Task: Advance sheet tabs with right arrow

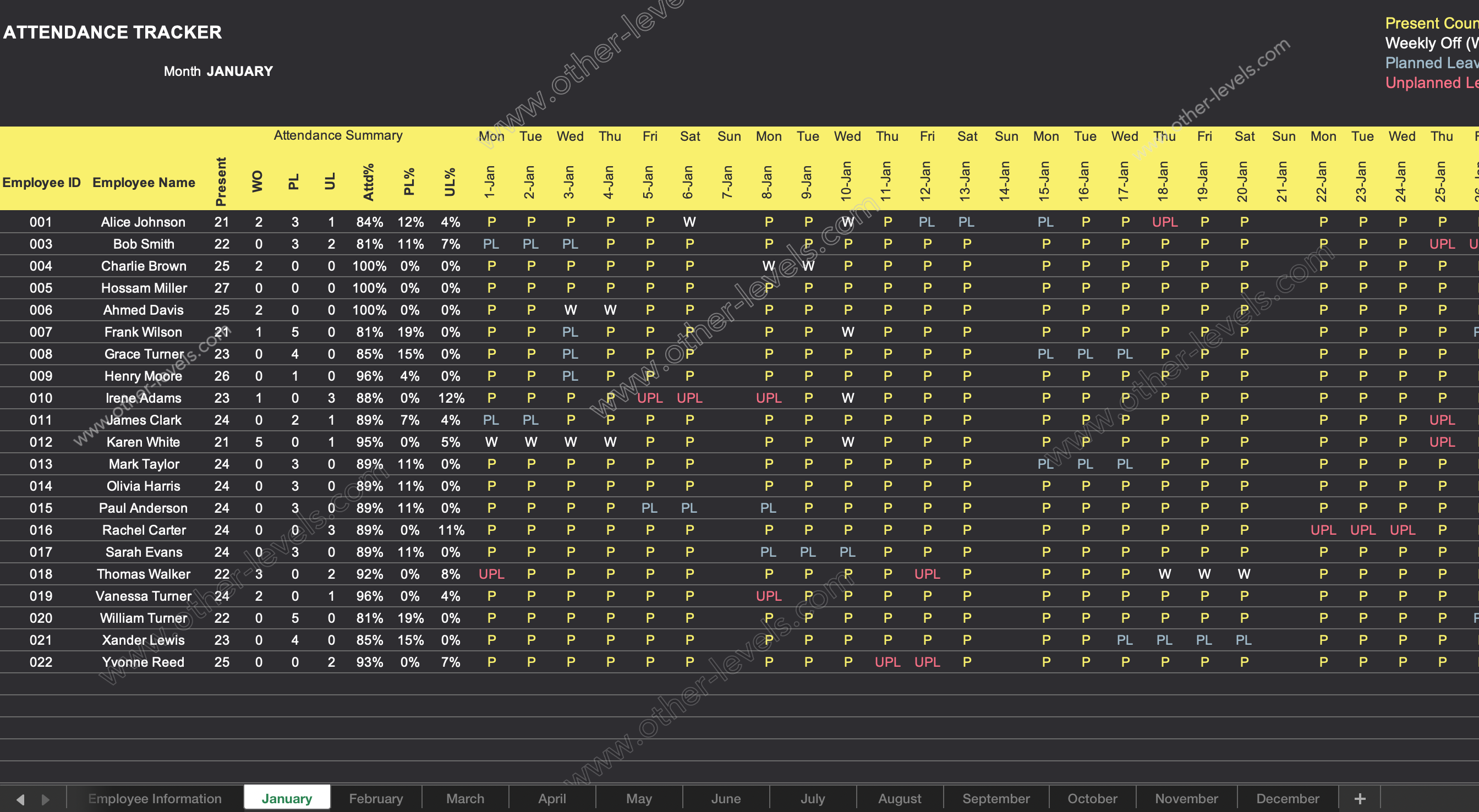Action: [x=45, y=799]
